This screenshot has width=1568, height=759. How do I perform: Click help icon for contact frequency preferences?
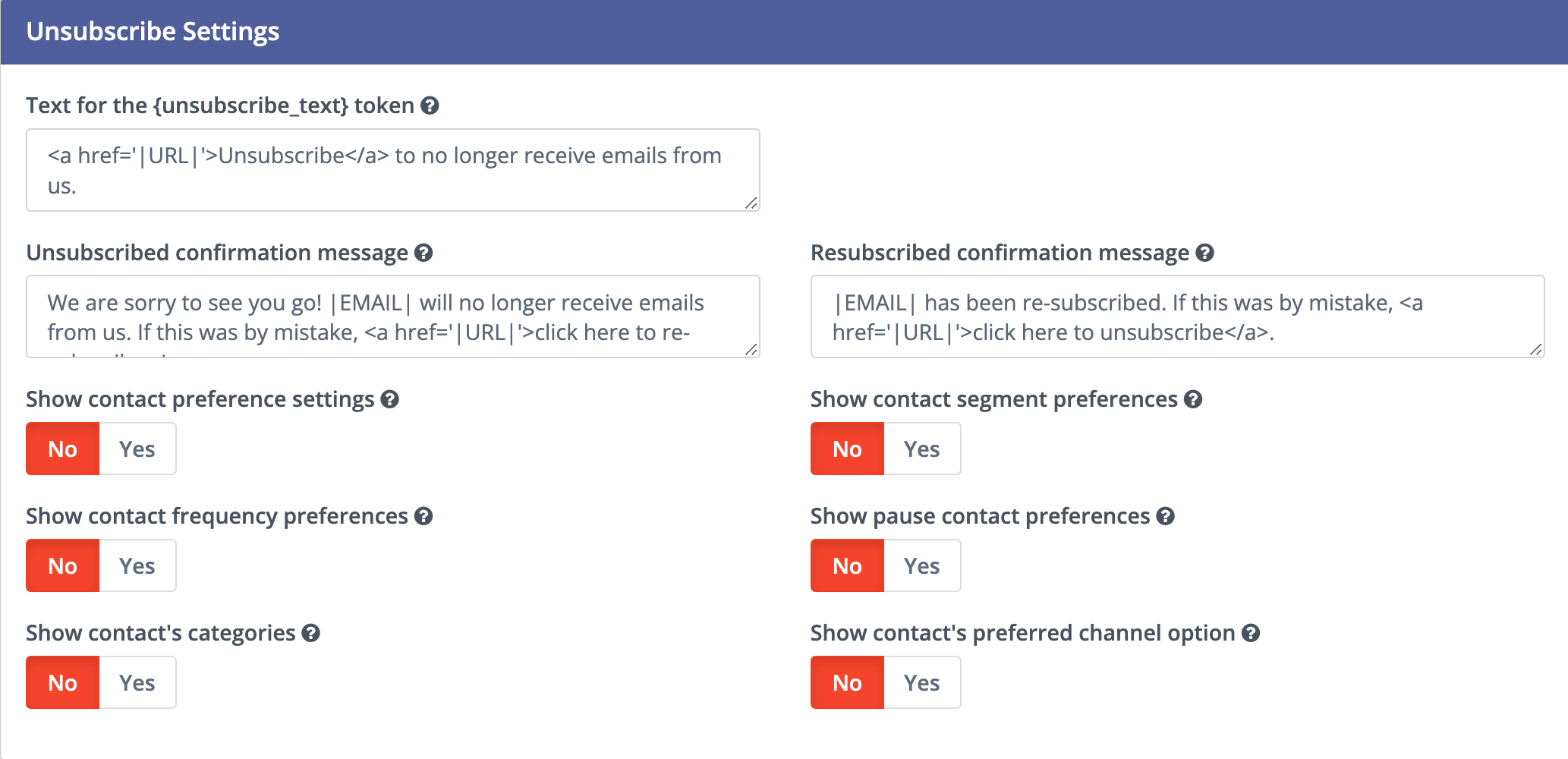tap(423, 516)
